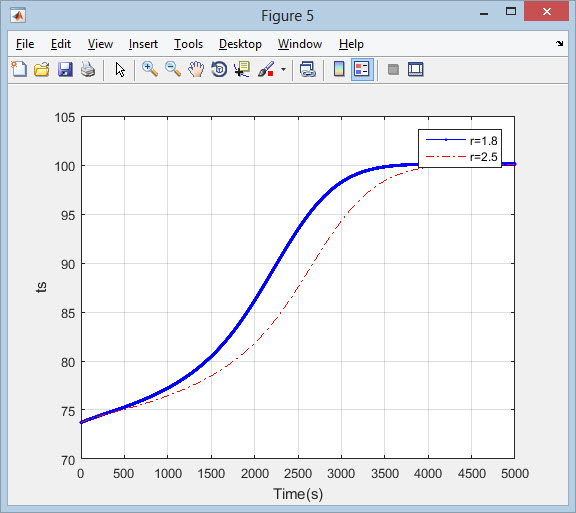576x513 pixels.
Task: Choose the Data Cursor tool
Action: pyautogui.click(x=242, y=69)
